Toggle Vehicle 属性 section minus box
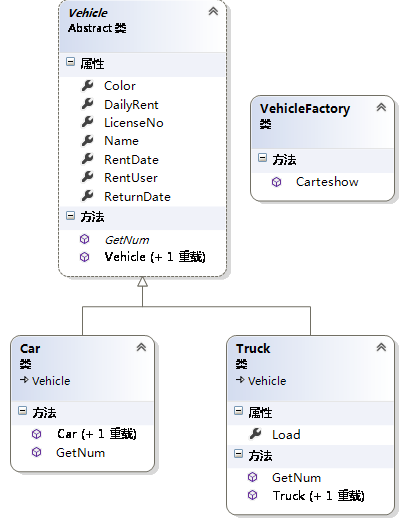Screen dimensions: 416x532 [x=70, y=62]
